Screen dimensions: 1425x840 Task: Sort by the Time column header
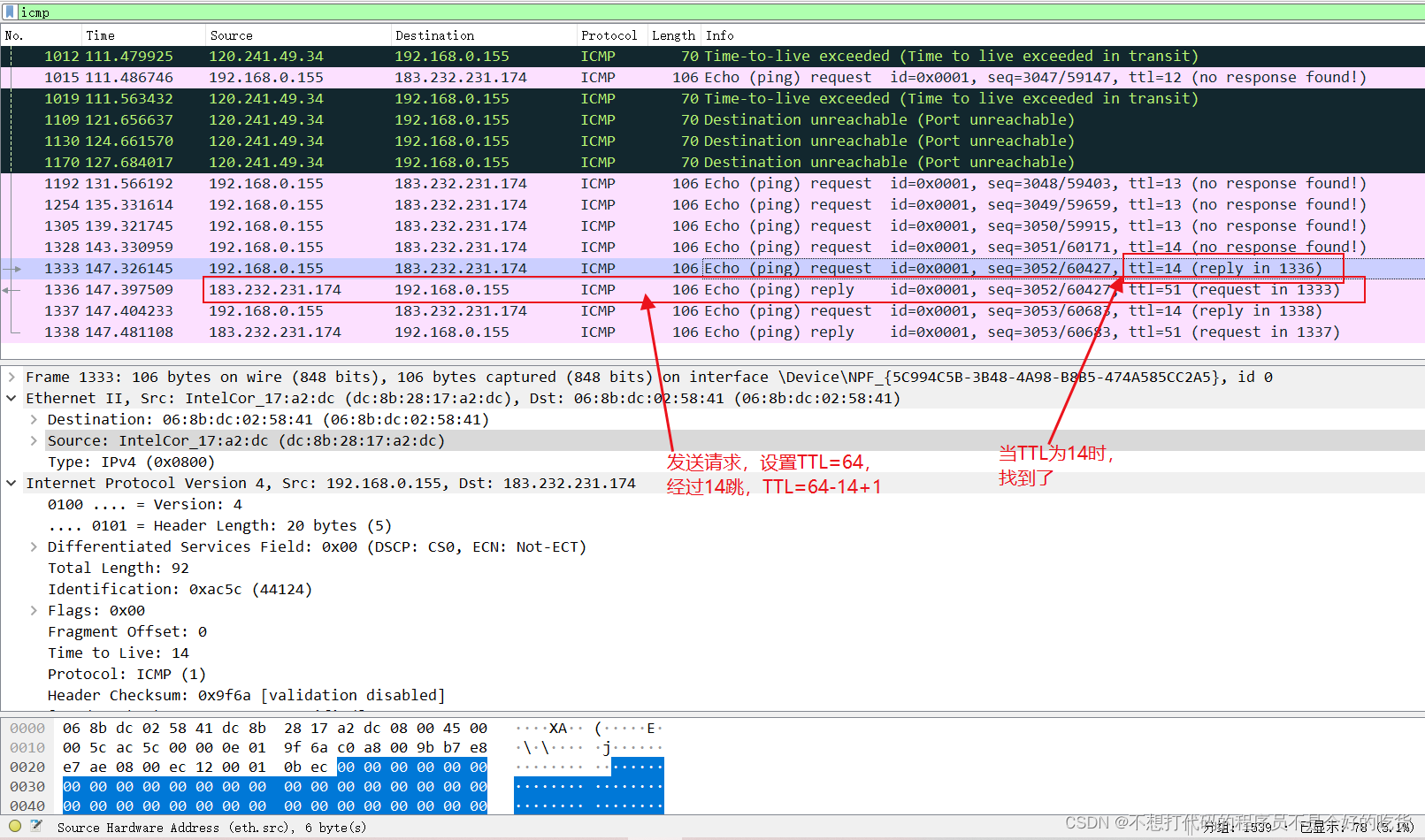(x=142, y=35)
